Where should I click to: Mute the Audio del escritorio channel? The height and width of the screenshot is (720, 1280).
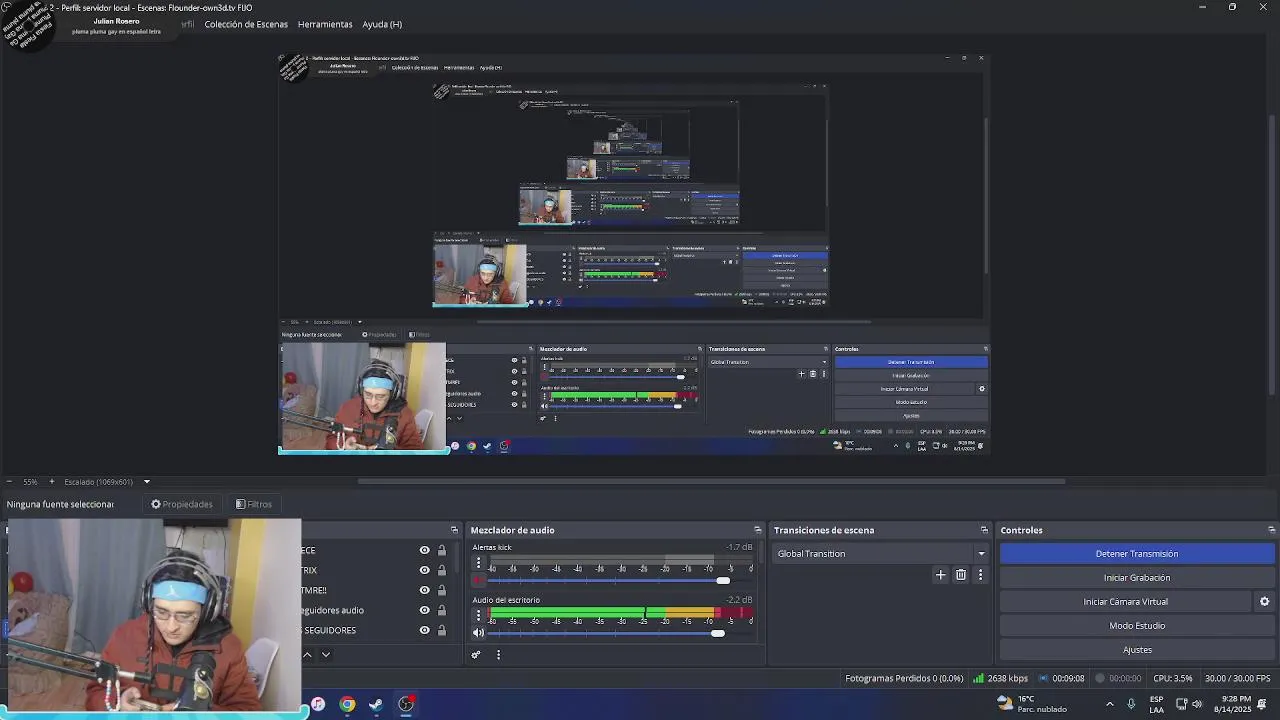click(x=478, y=632)
